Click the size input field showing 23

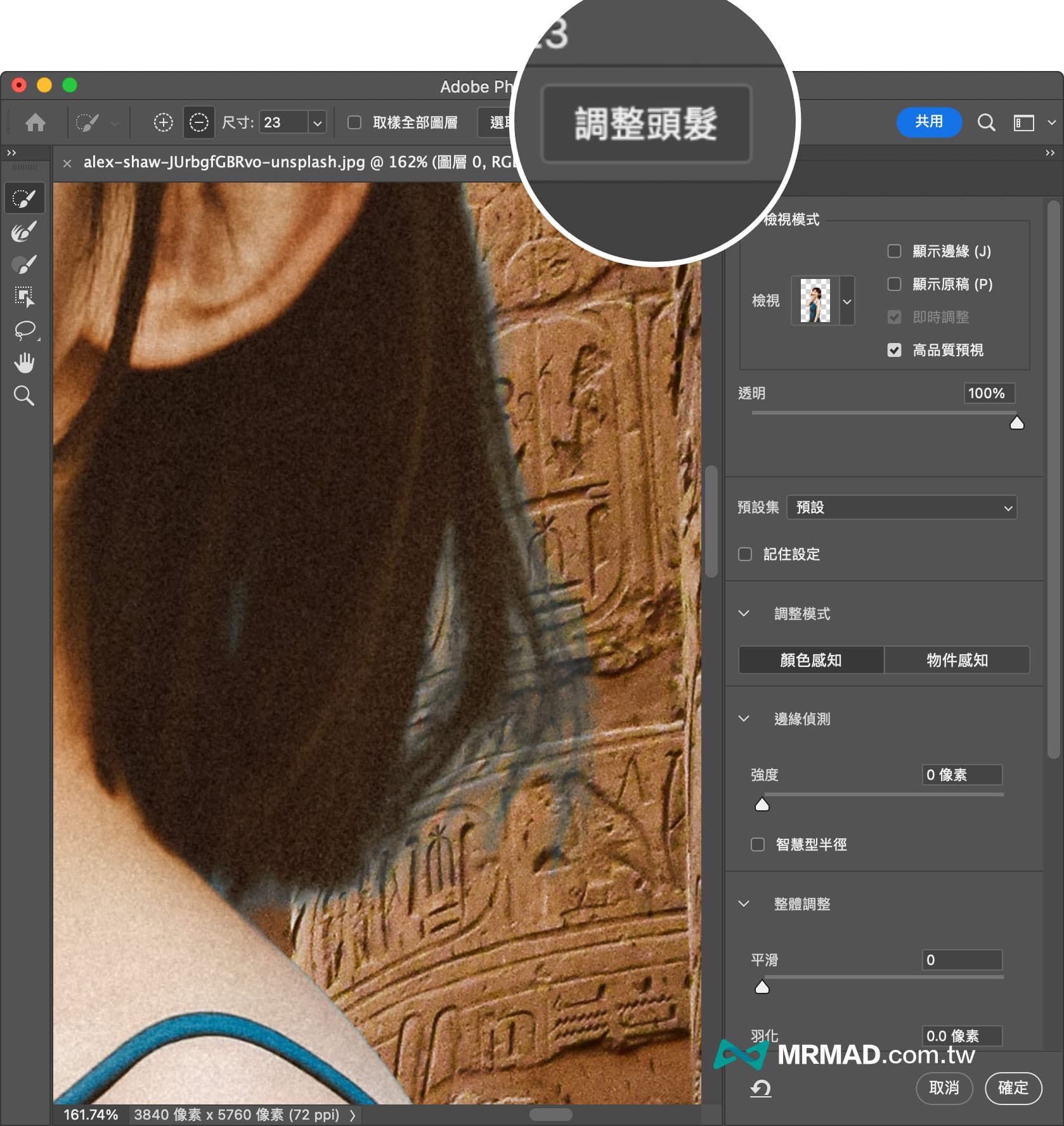(x=284, y=122)
